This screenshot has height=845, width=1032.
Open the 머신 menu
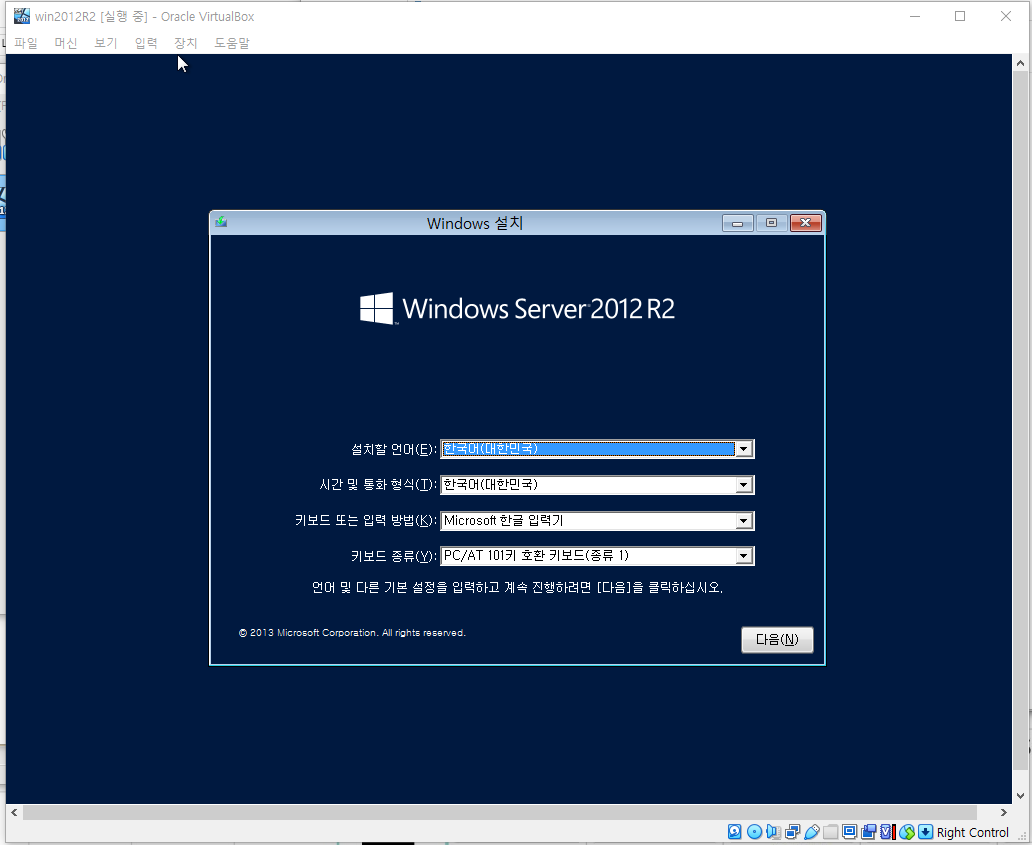pyautogui.click(x=65, y=43)
